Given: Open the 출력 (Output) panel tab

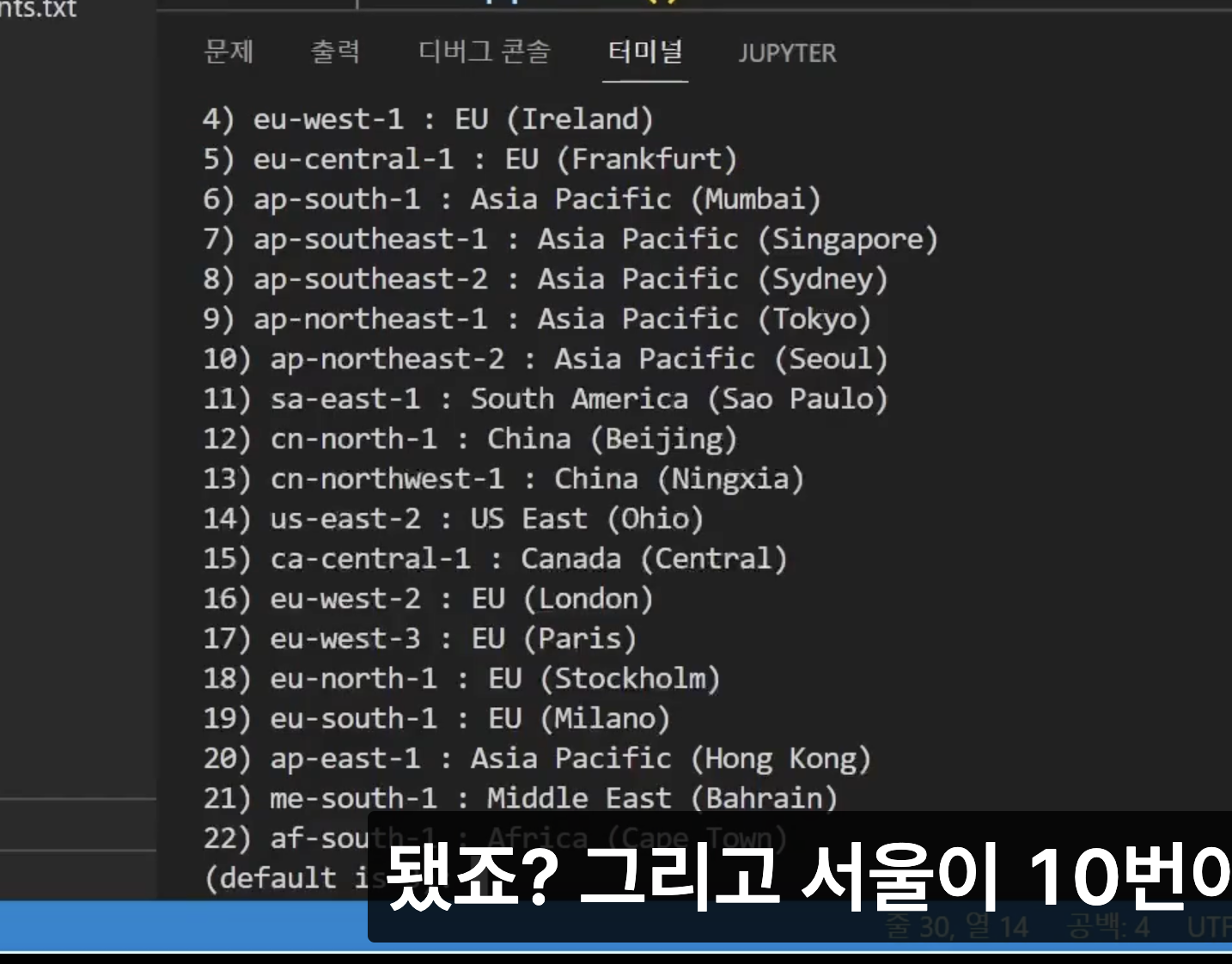Looking at the screenshot, I should [335, 52].
